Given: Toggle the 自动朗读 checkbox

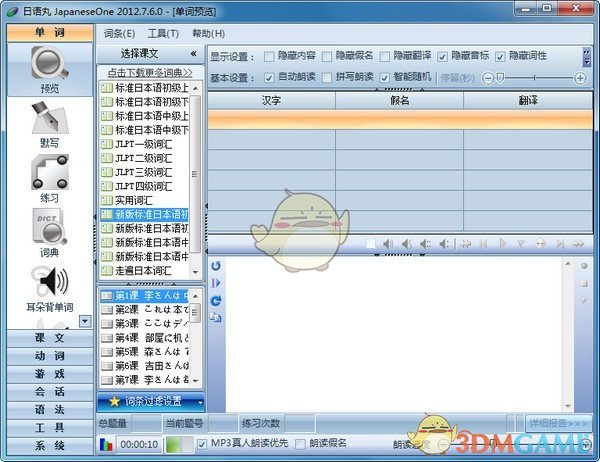Looking at the screenshot, I should [273, 77].
